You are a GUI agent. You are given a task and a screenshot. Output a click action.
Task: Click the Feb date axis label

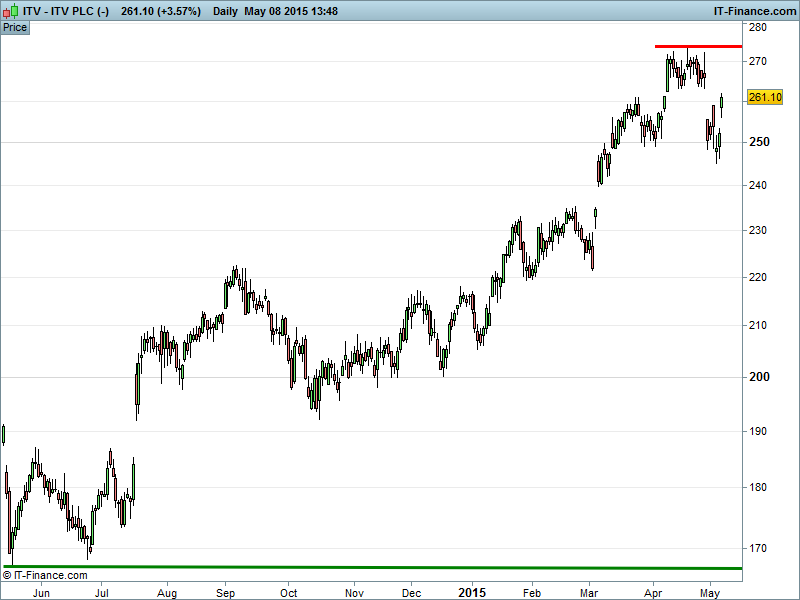pyautogui.click(x=532, y=593)
